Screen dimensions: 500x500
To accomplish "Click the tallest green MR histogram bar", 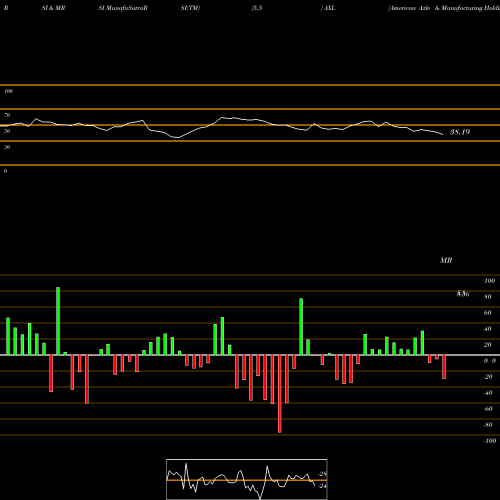I will (x=58, y=321).
